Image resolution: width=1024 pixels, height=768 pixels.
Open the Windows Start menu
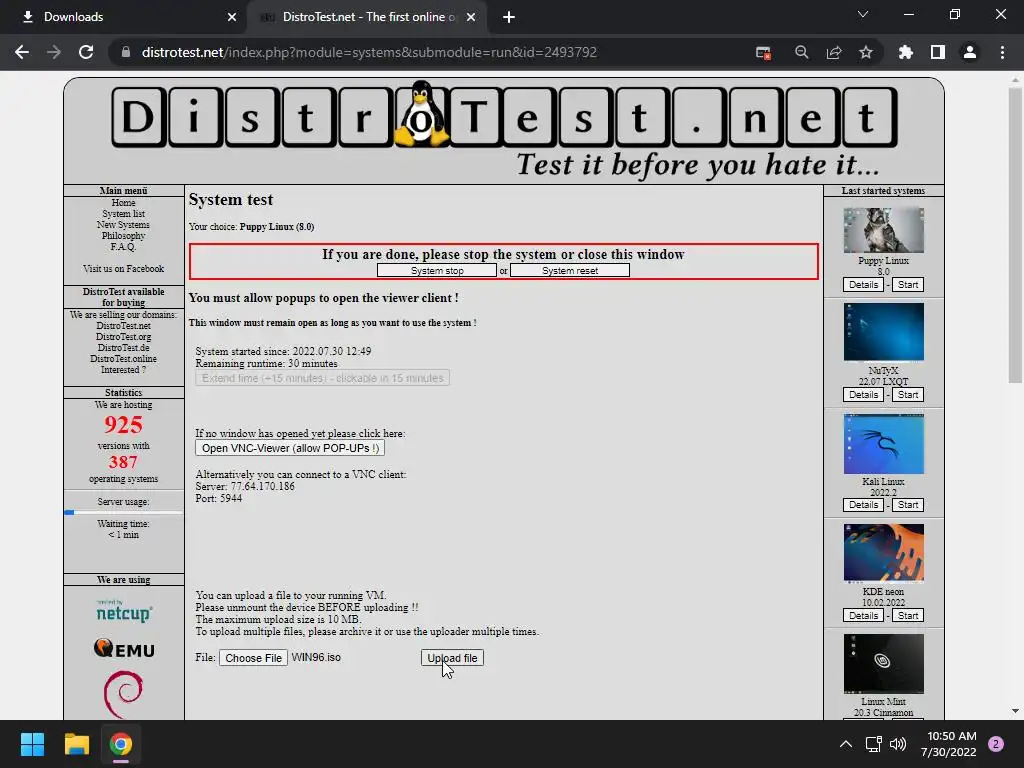click(32, 744)
